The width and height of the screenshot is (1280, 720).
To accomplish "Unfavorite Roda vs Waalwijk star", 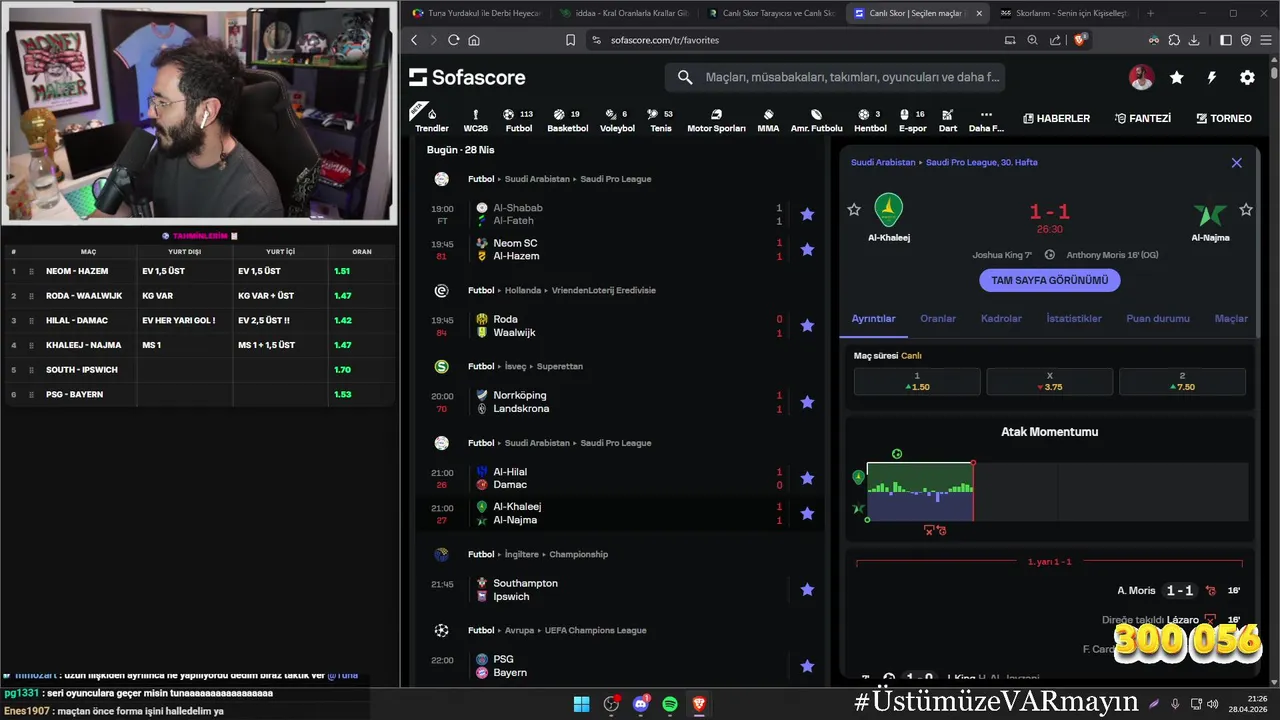I will [807, 326].
